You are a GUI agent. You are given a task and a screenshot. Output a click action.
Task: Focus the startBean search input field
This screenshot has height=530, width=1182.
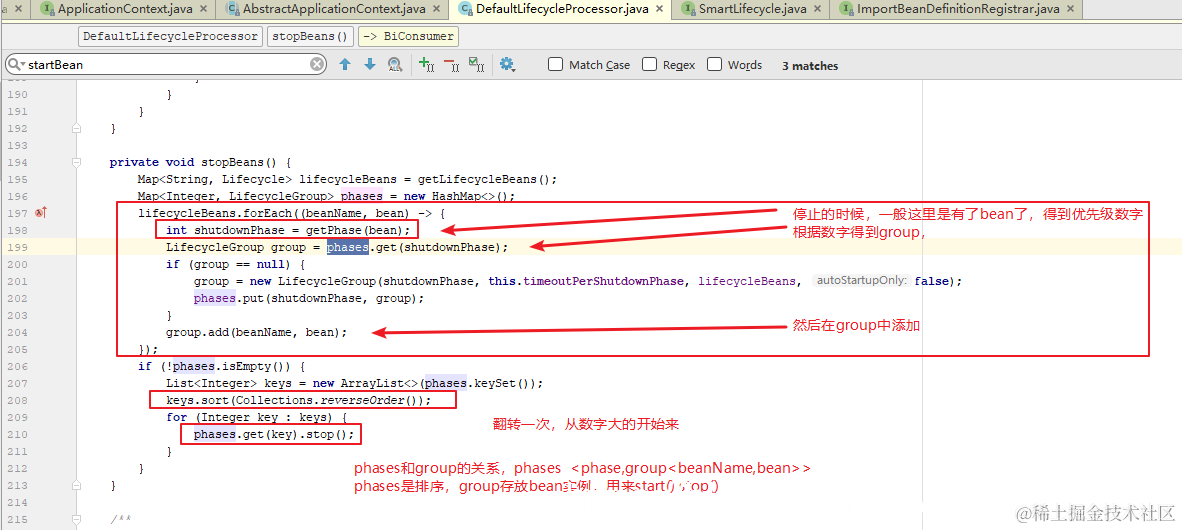click(x=168, y=65)
